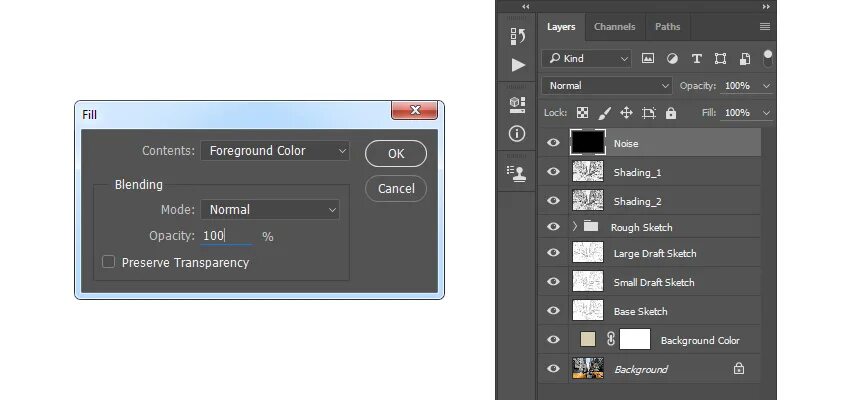Expand the Rough Sketch group
Viewport: 850px width, 400px height.
coord(575,227)
